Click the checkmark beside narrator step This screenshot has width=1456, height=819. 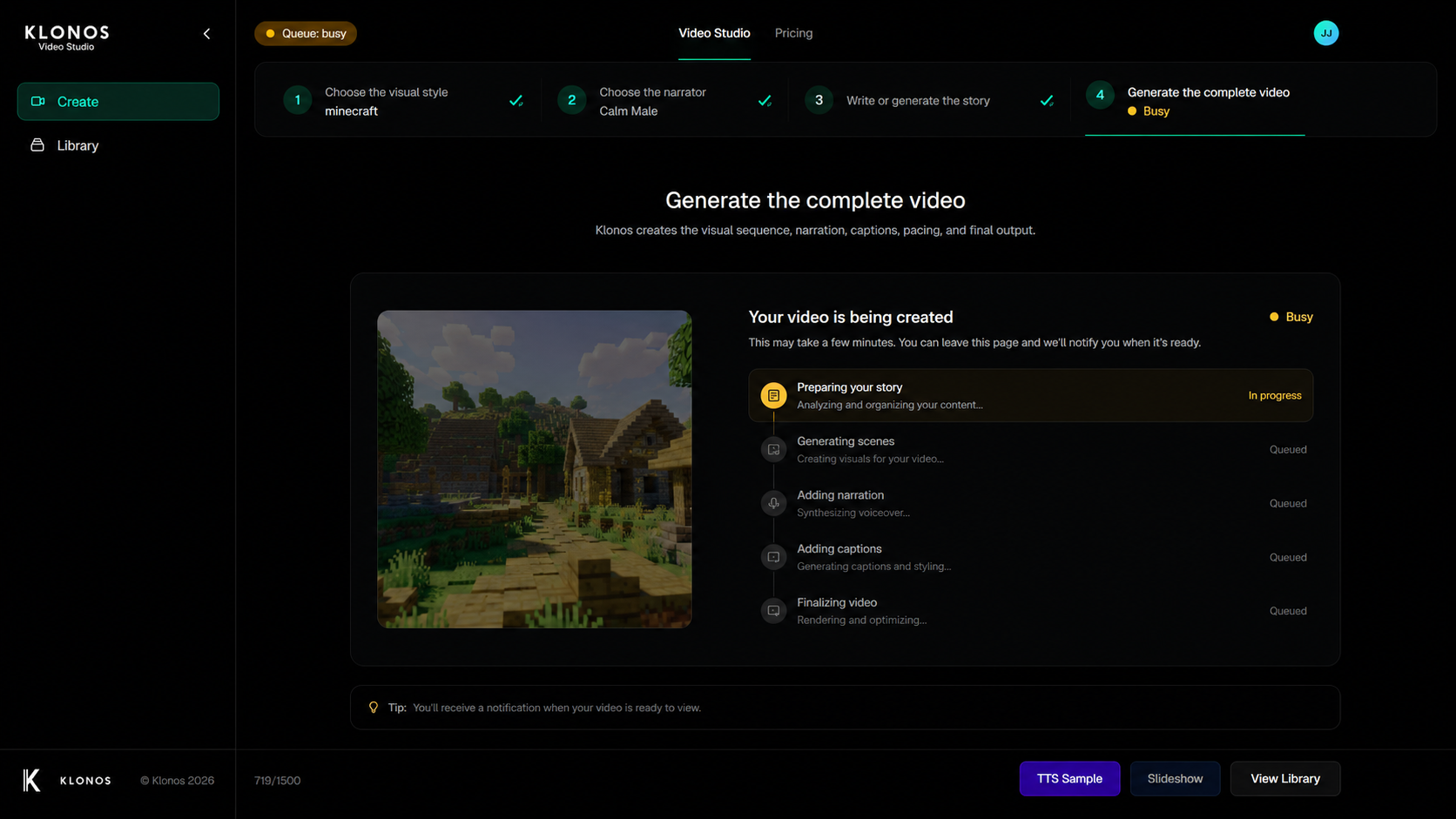(x=765, y=101)
